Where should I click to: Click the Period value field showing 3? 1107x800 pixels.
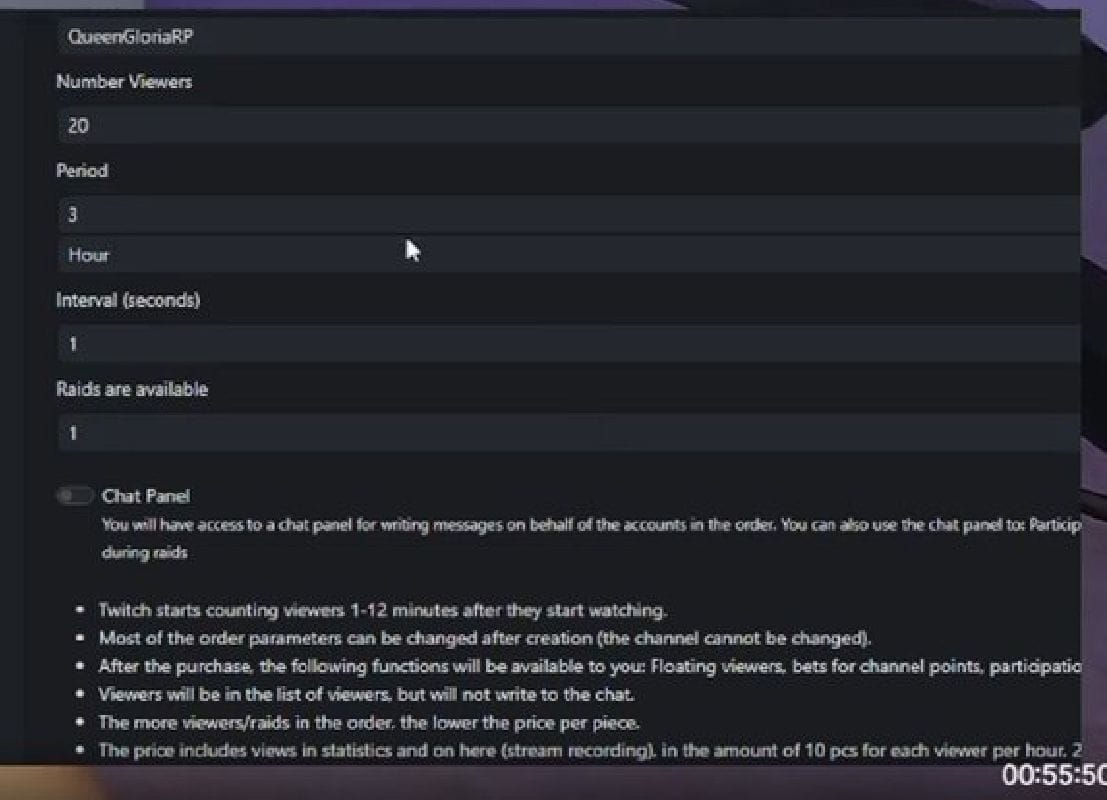[568, 214]
